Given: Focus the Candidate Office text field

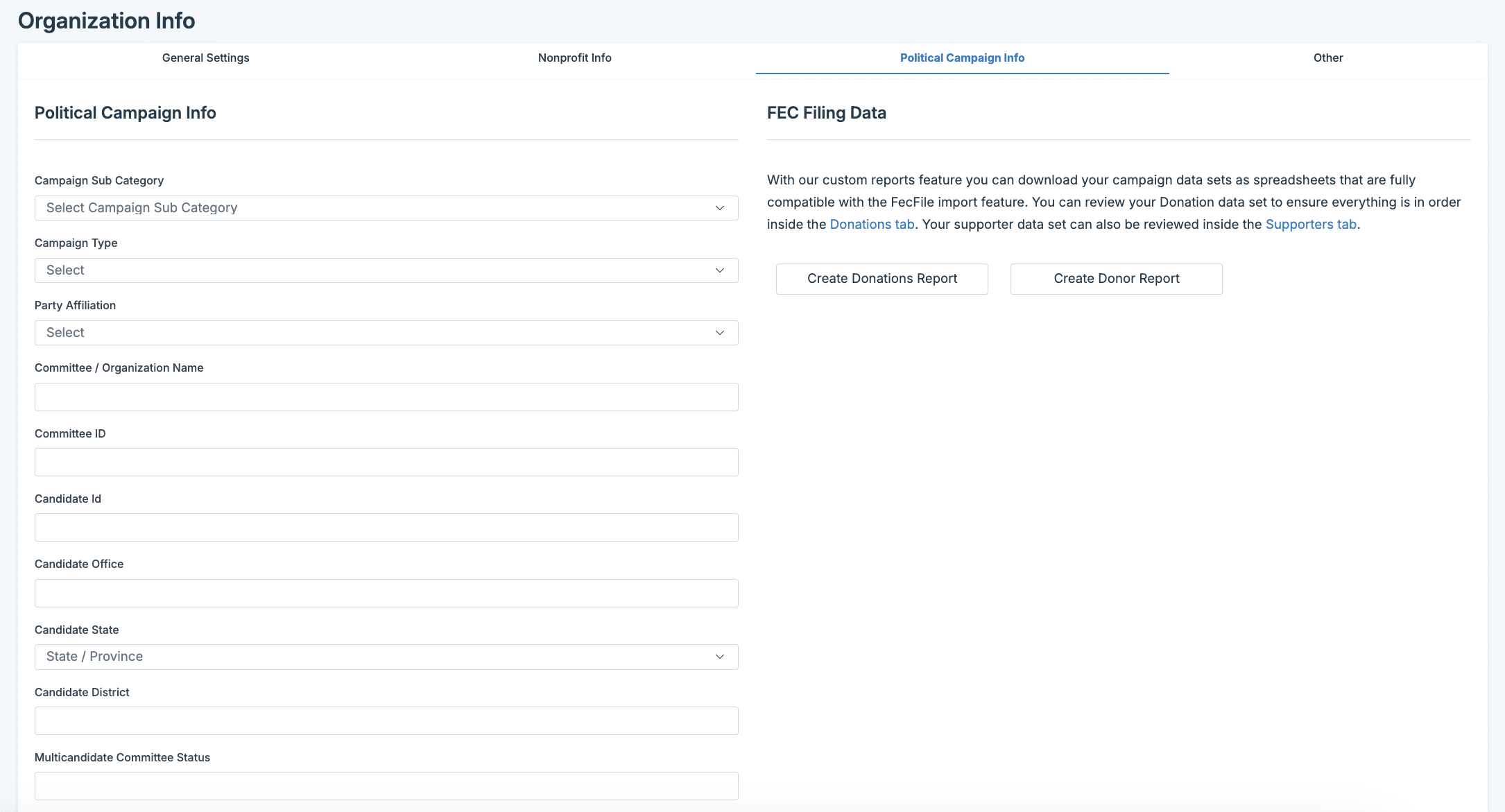Looking at the screenshot, I should coord(386,594).
